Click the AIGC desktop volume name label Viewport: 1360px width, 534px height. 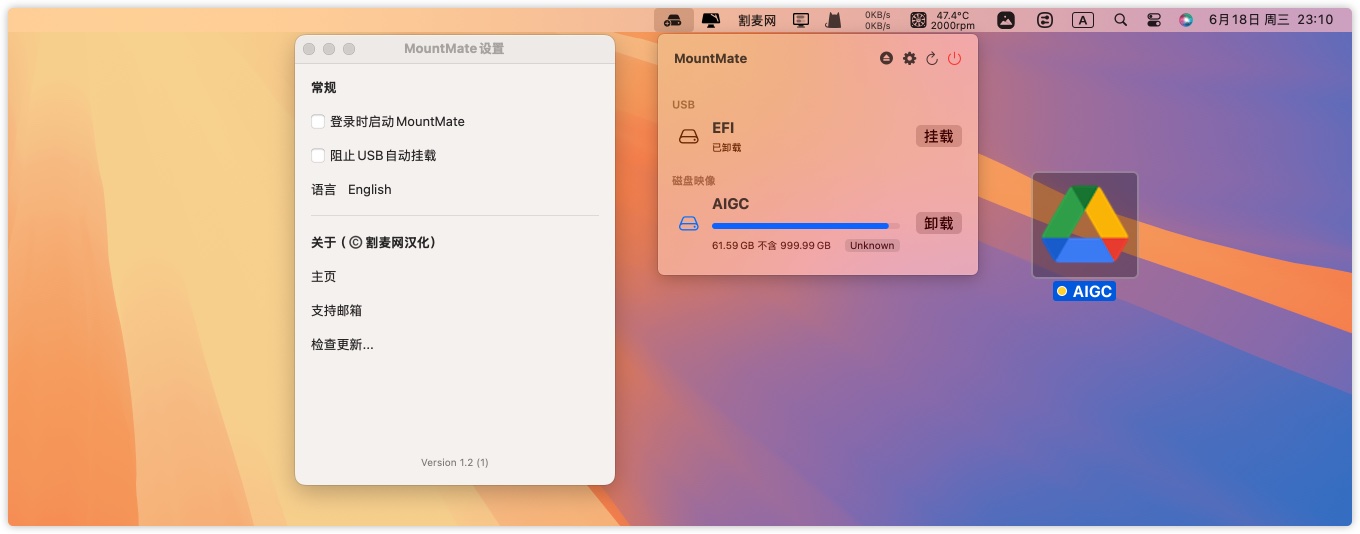(x=1084, y=292)
